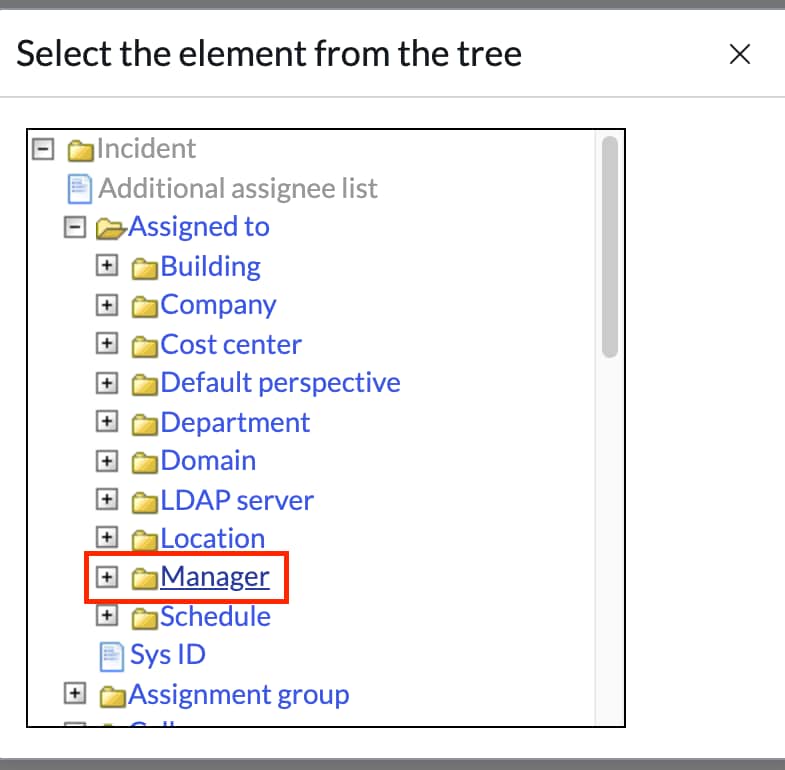Click the LDAP server folder icon
Viewport: 785px width, 770px height.
(x=146, y=501)
